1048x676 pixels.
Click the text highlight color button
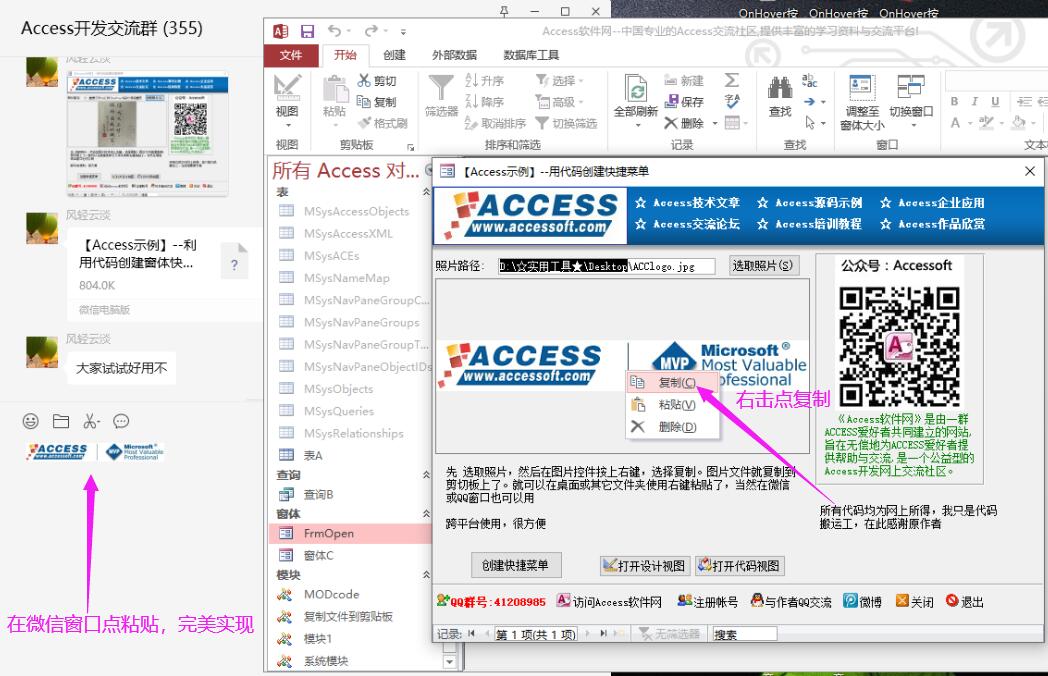(x=986, y=123)
